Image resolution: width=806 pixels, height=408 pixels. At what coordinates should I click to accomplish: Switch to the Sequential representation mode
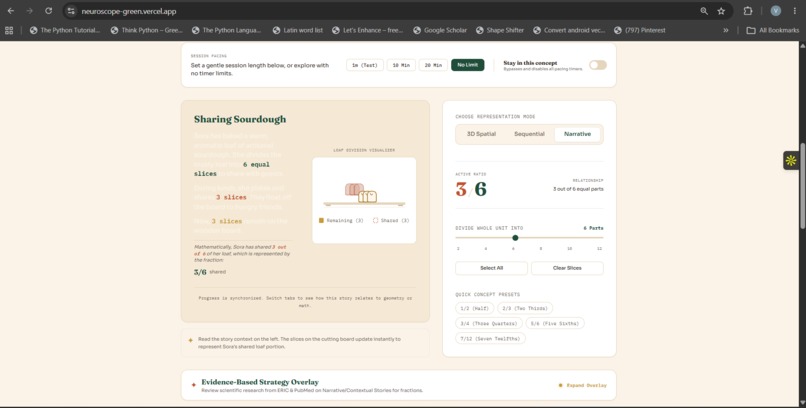click(x=529, y=134)
